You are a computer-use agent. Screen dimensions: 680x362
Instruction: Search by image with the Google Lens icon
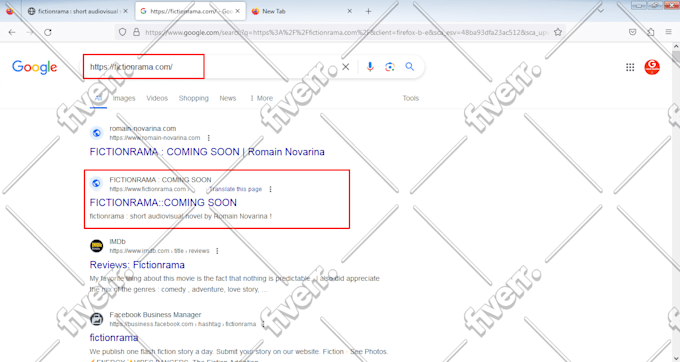(389, 67)
